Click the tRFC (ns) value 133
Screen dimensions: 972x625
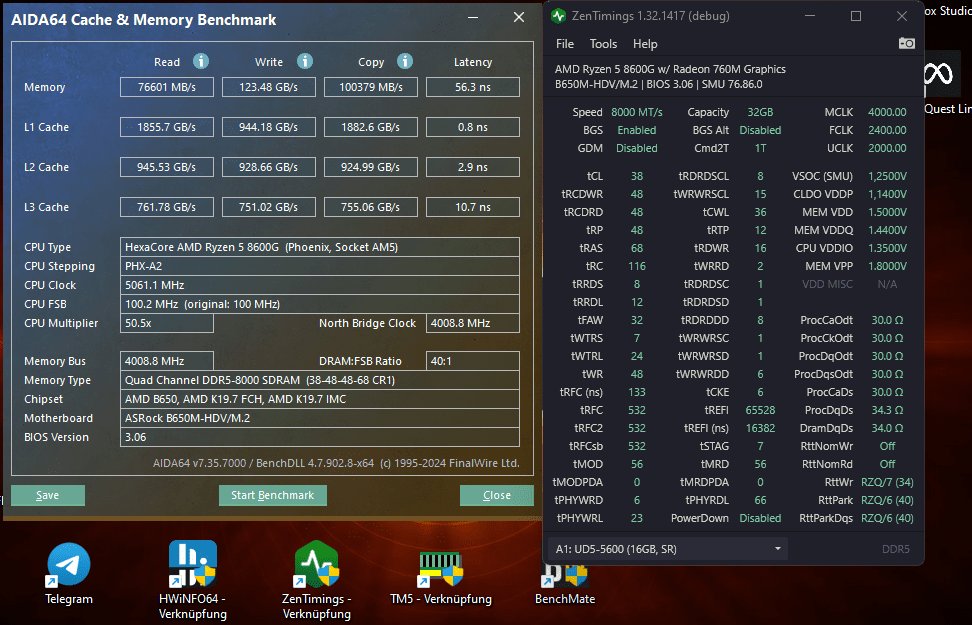pos(637,392)
